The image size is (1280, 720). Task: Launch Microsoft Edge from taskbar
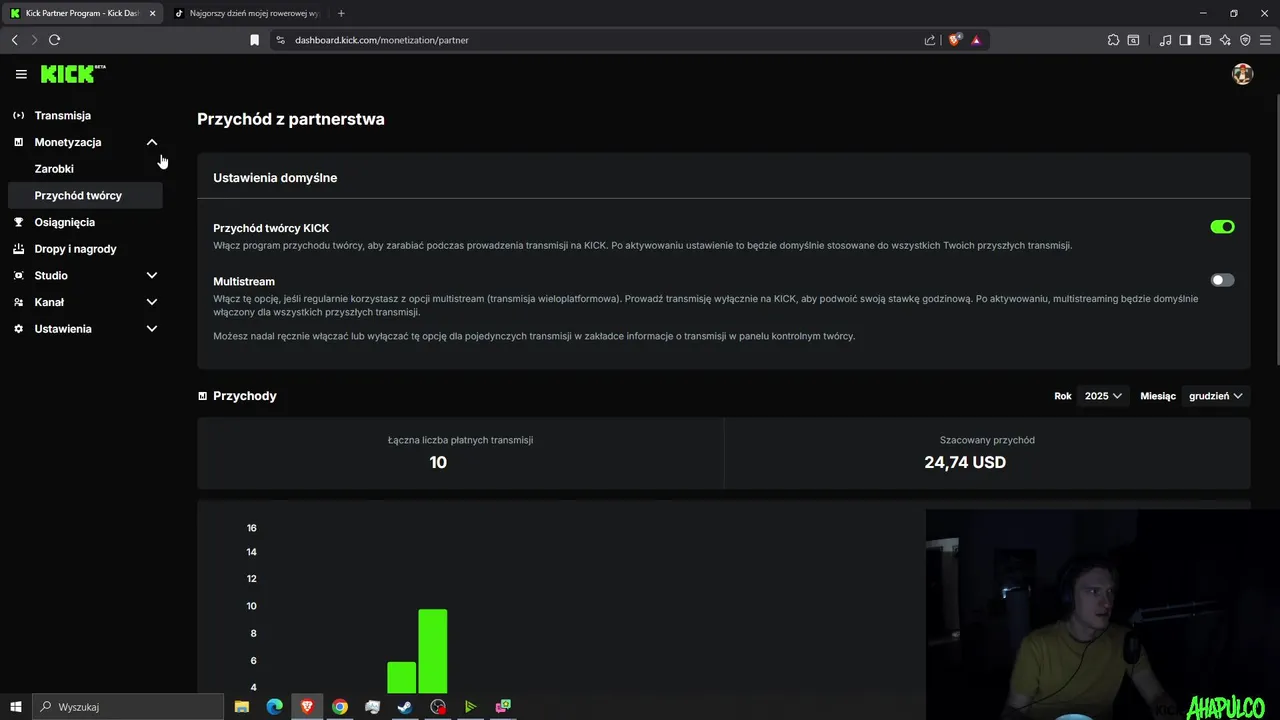pos(274,707)
